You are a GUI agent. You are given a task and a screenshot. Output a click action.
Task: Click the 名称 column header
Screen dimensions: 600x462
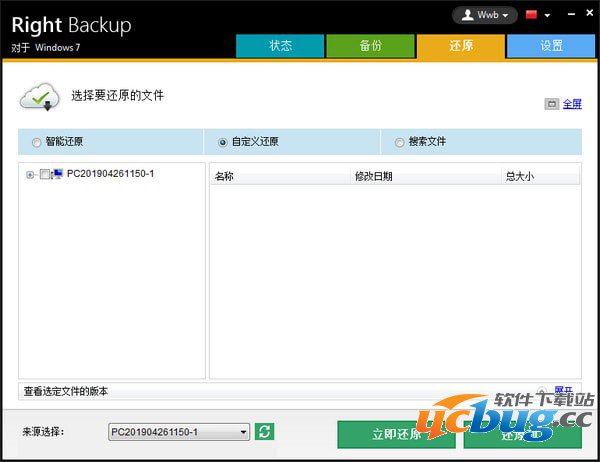coord(224,176)
